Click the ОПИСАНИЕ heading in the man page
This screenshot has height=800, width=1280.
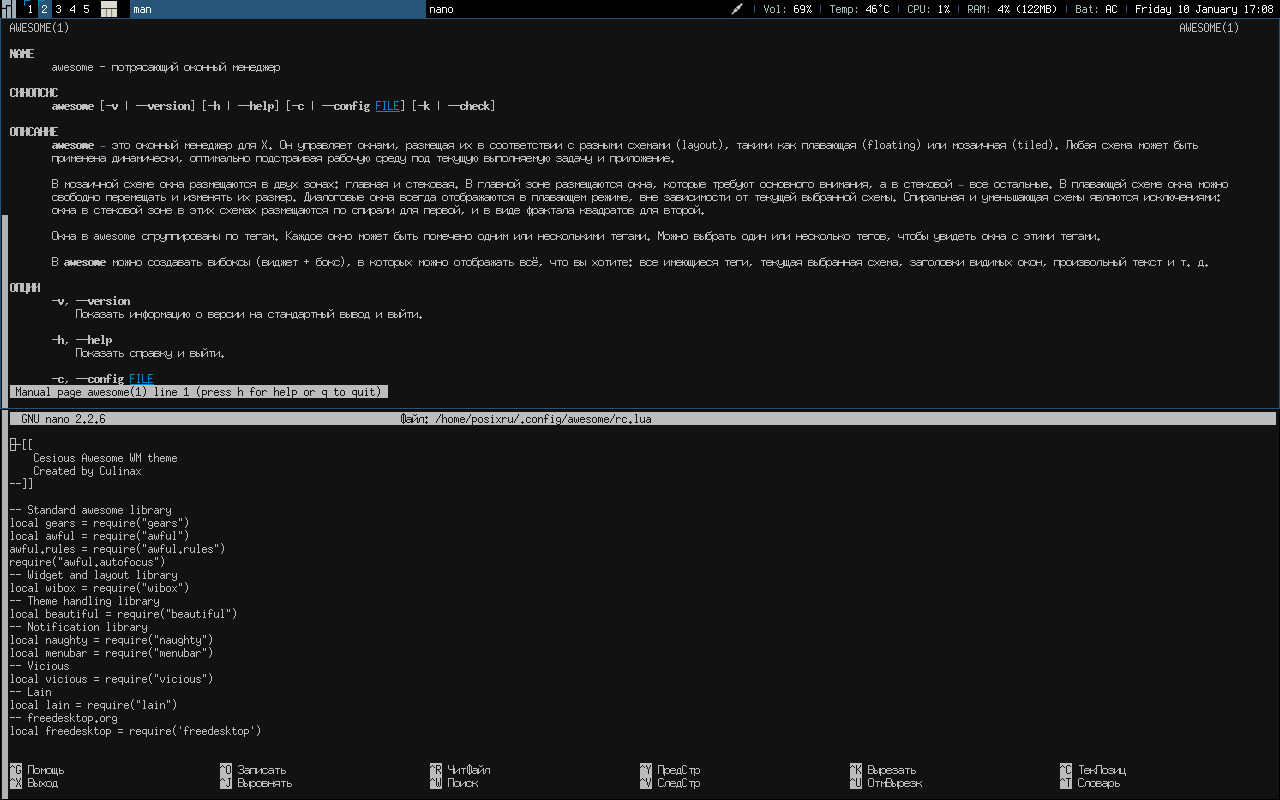click(33, 132)
